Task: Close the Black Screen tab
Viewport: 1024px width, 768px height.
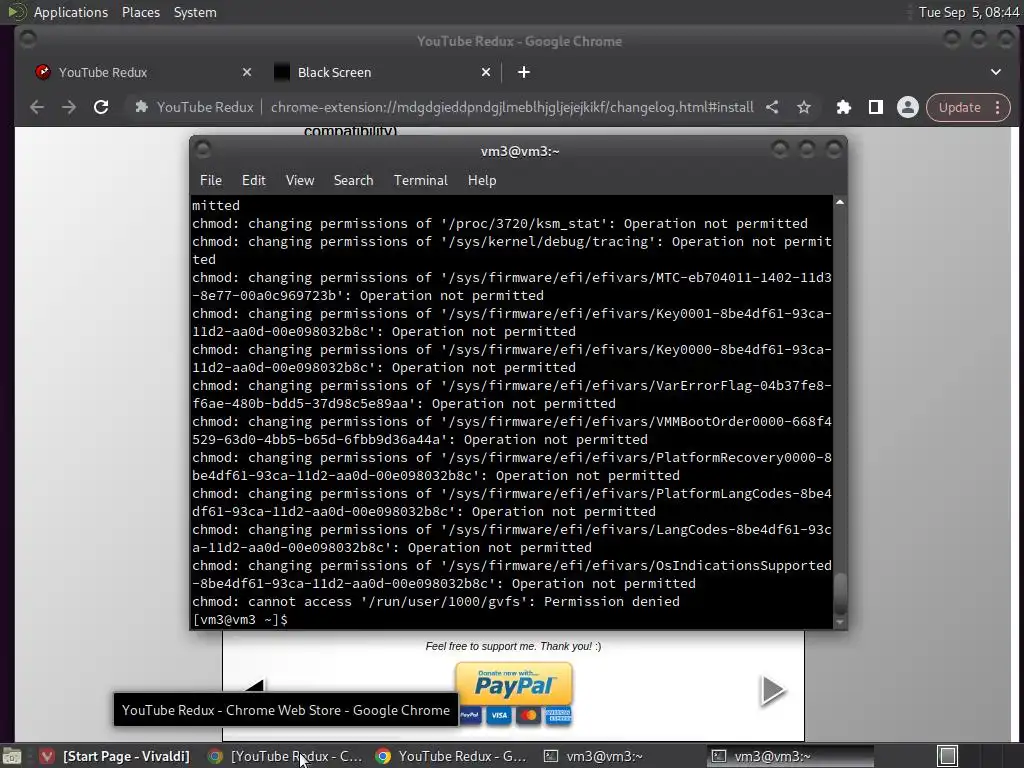Action: tap(486, 72)
